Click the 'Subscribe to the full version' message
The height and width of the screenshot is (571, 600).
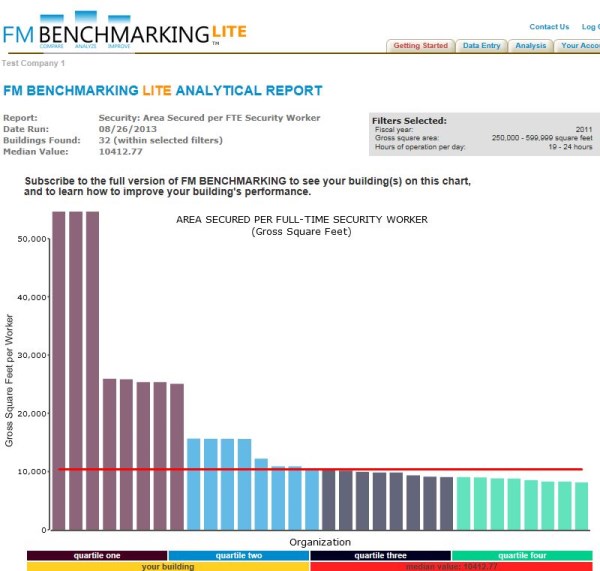(248, 186)
